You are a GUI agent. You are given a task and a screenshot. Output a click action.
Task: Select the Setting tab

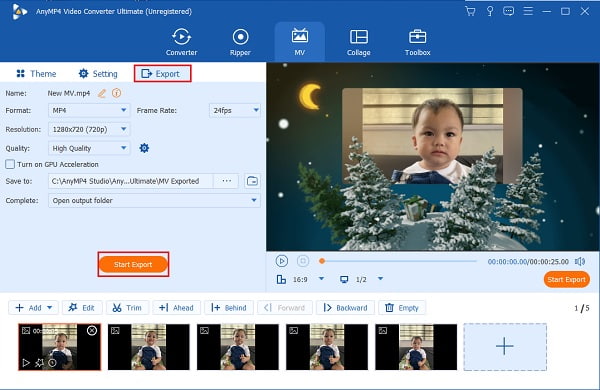pos(98,73)
